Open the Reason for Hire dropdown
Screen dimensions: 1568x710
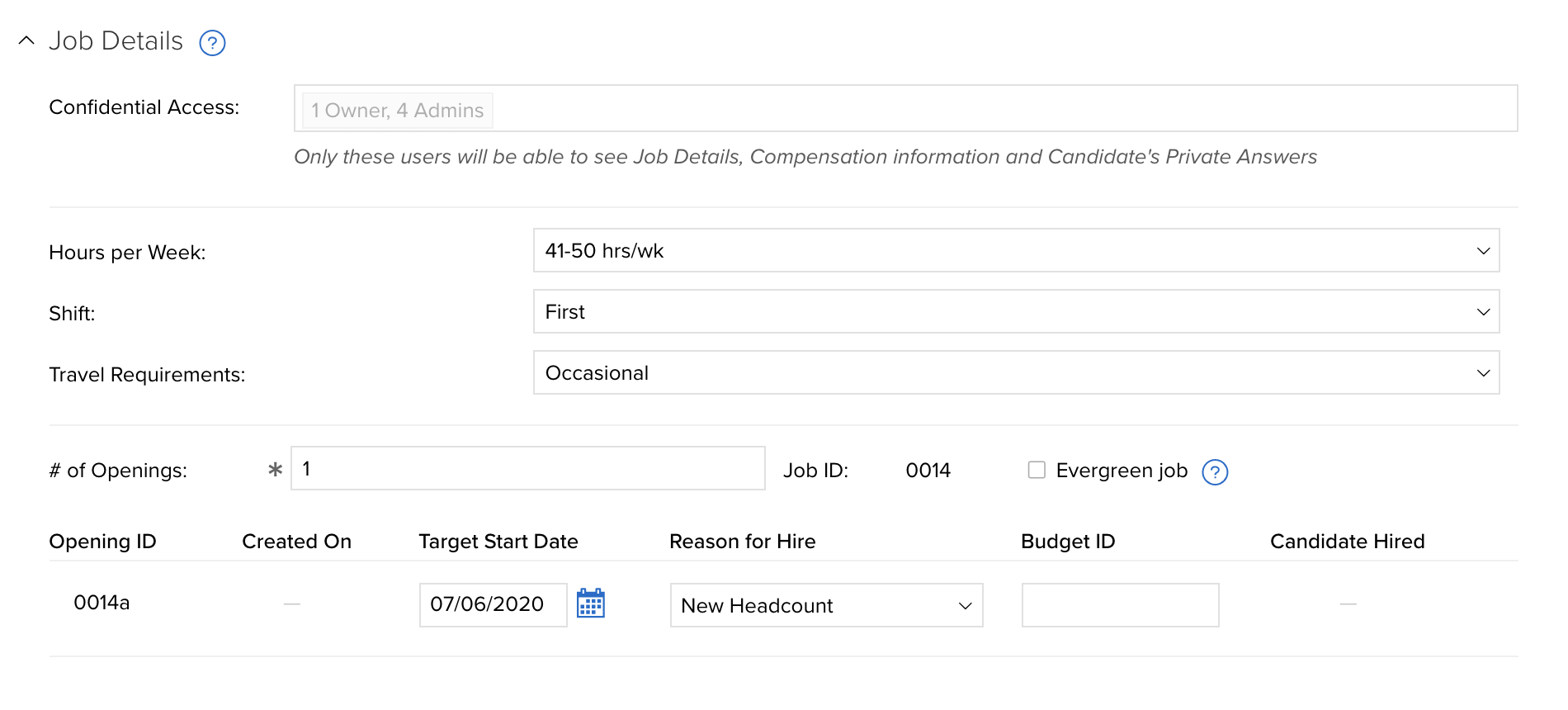pos(826,605)
